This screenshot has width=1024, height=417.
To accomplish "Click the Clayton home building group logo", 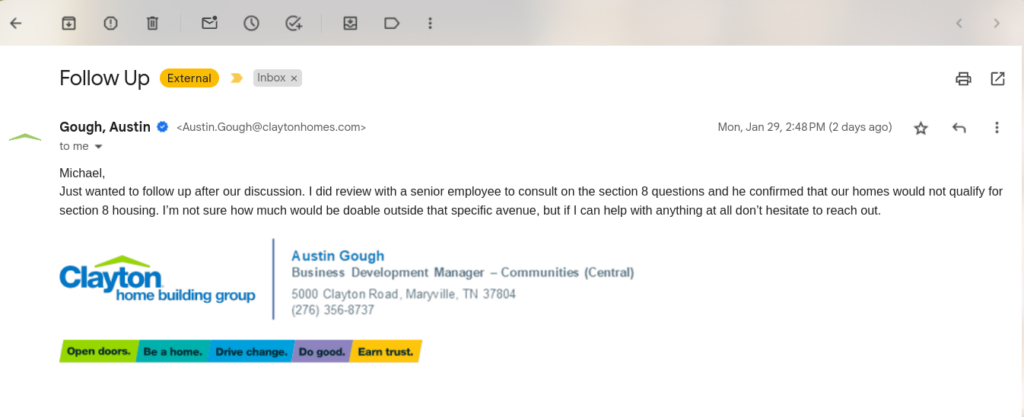I will click(157, 279).
